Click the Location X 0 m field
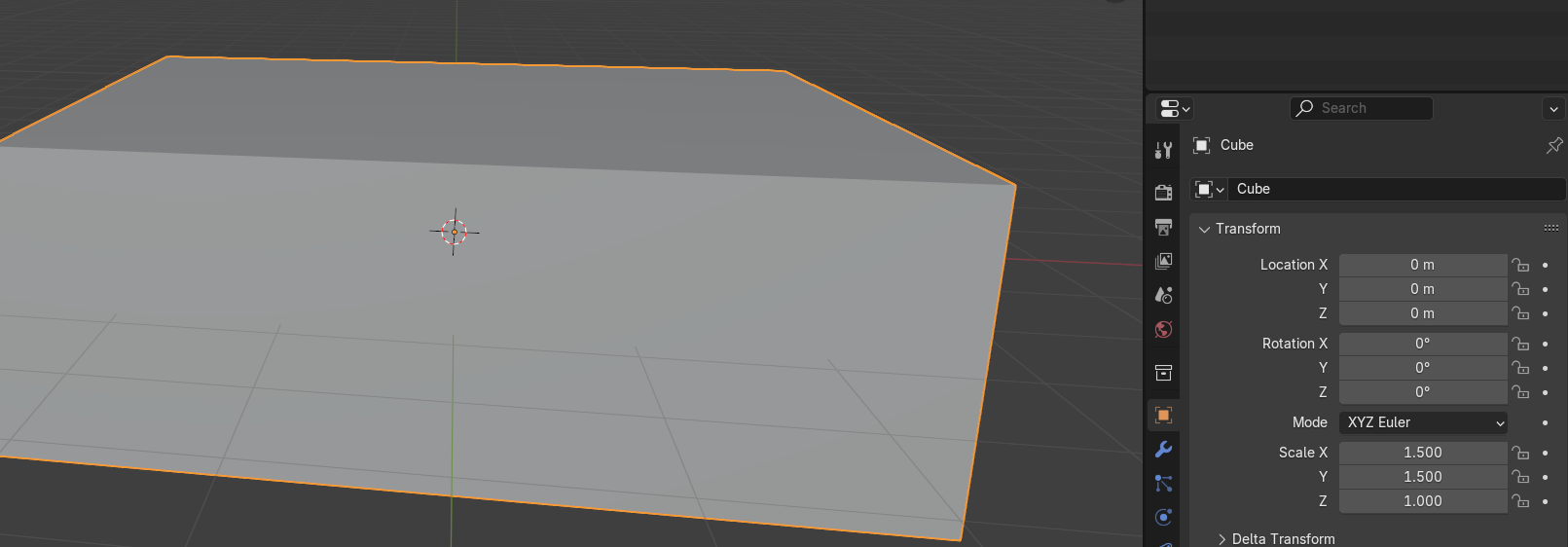1568x547 pixels. pyautogui.click(x=1423, y=265)
